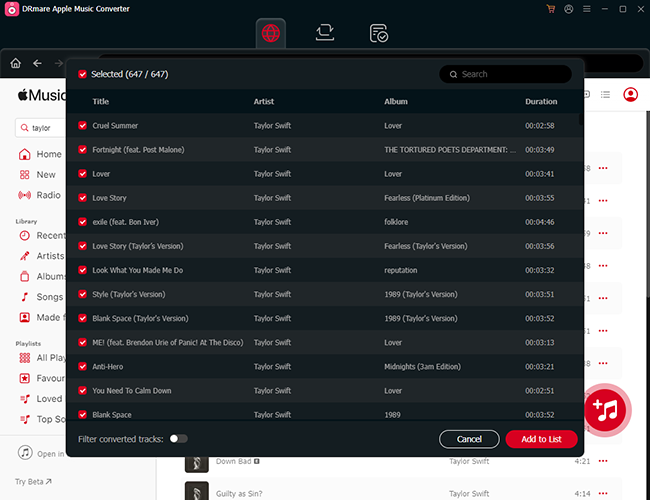Click the Radio broadcast icon in sidebar
This screenshot has height=500, width=650.
[x=24, y=195]
